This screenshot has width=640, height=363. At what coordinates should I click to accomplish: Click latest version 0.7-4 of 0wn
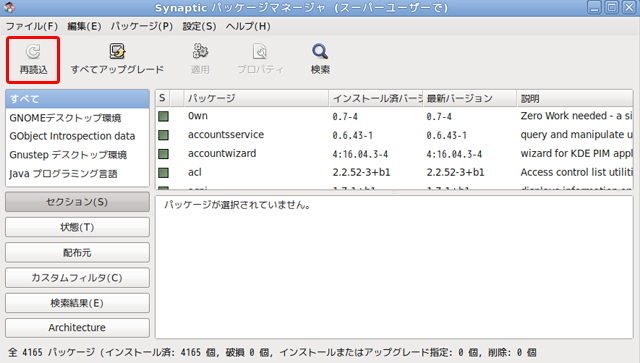point(439,117)
